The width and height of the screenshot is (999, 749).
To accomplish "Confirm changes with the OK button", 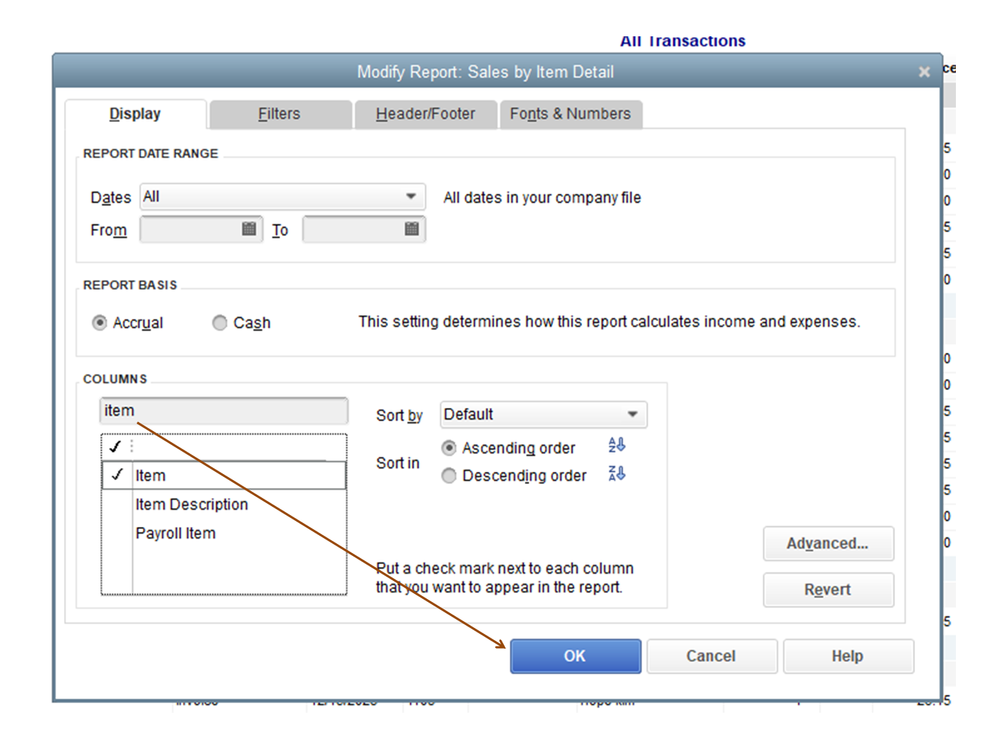I will pyautogui.click(x=575, y=656).
